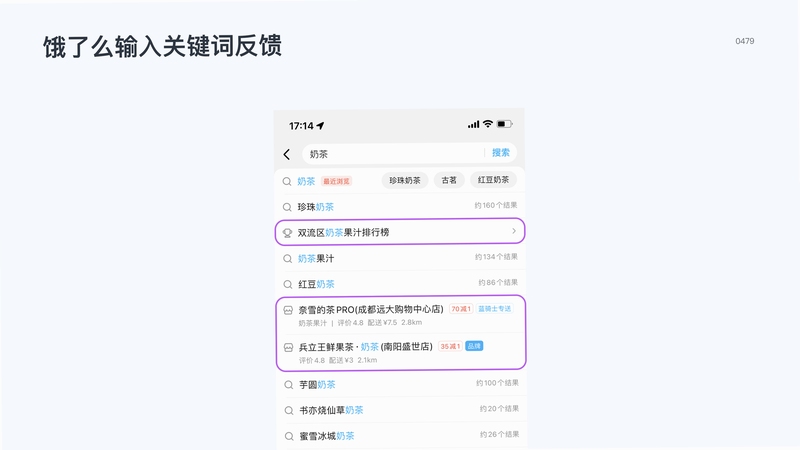This screenshot has width=800, height=450.
Task: Click trophy icon of 双流区奶茶果汁排行榜
Action: pos(287,233)
